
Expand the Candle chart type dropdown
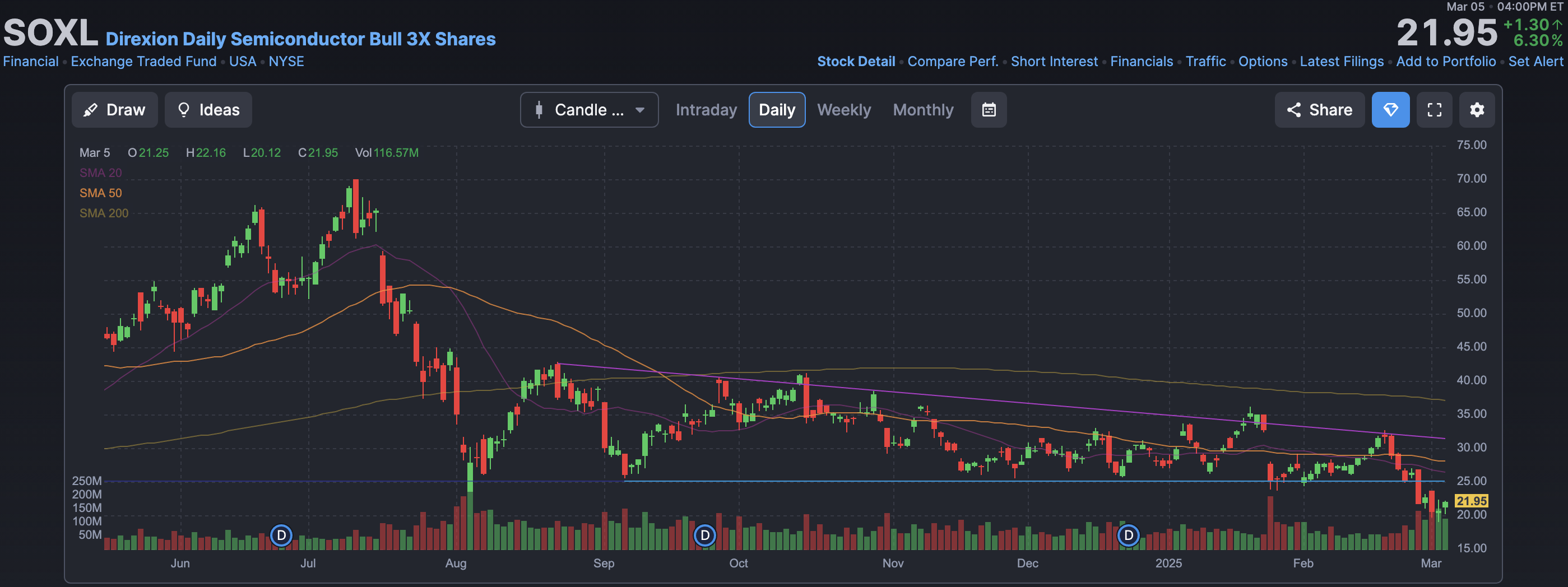click(588, 110)
